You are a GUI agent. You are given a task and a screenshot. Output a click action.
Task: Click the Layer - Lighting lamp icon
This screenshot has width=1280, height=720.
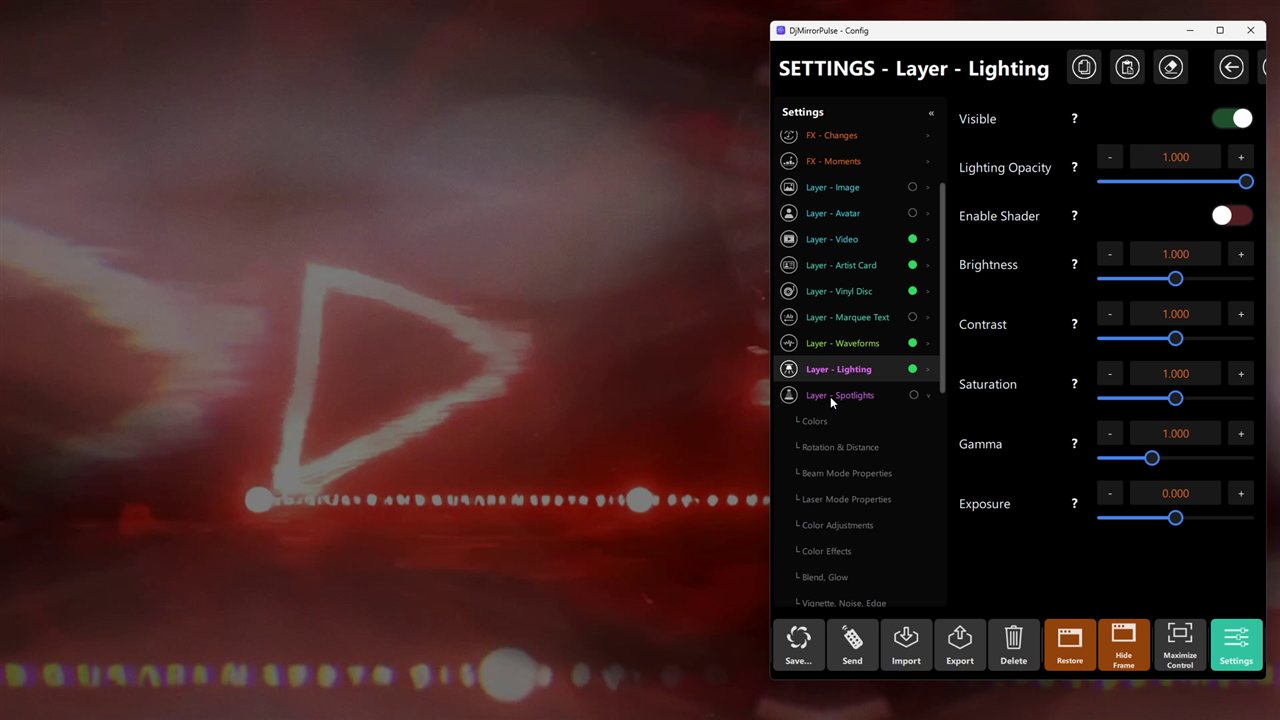[x=789, y=369]
